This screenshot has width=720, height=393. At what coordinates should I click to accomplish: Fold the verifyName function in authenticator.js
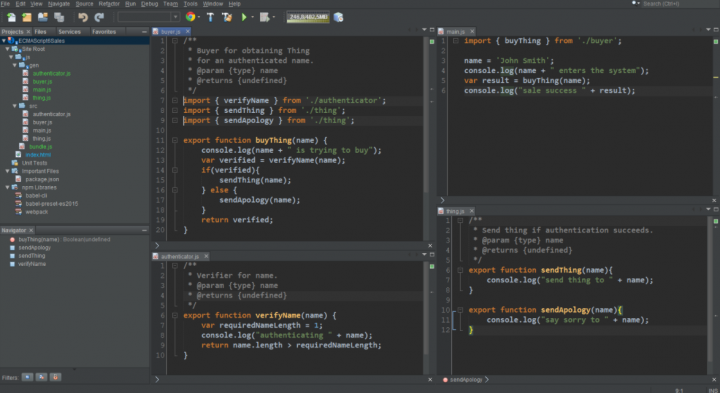click(175, 315)
